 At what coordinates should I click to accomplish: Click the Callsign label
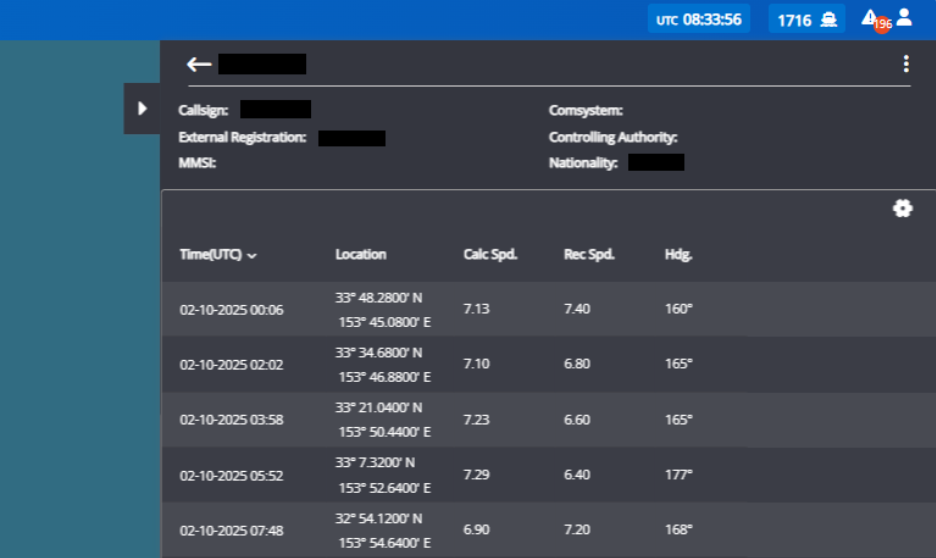click(203, 110)
